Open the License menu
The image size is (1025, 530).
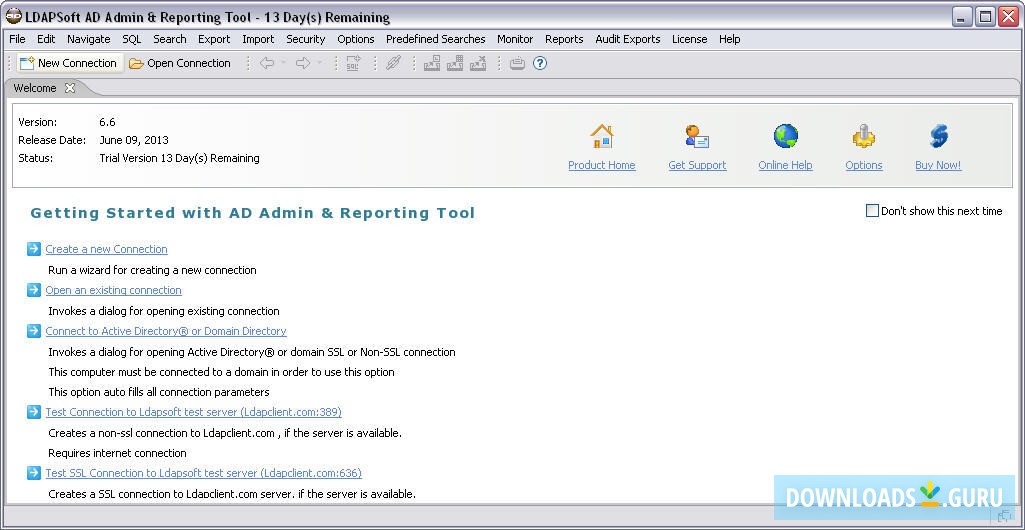[690, 39]
